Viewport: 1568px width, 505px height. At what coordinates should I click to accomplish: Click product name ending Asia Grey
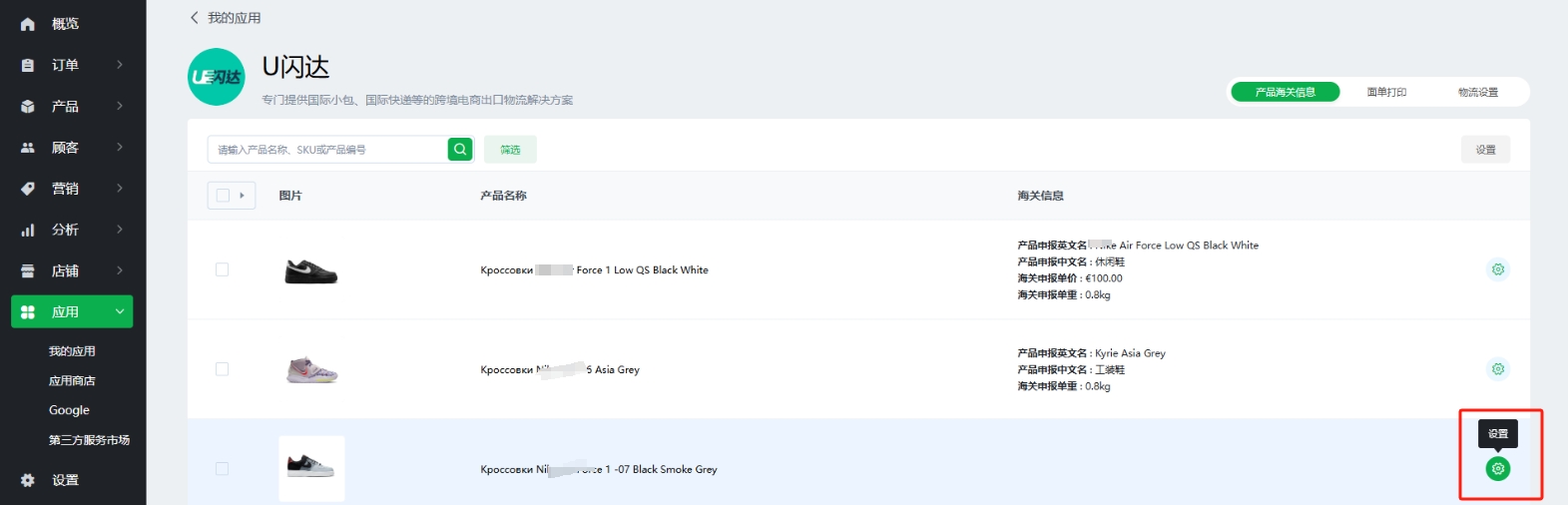coord(560,369)
